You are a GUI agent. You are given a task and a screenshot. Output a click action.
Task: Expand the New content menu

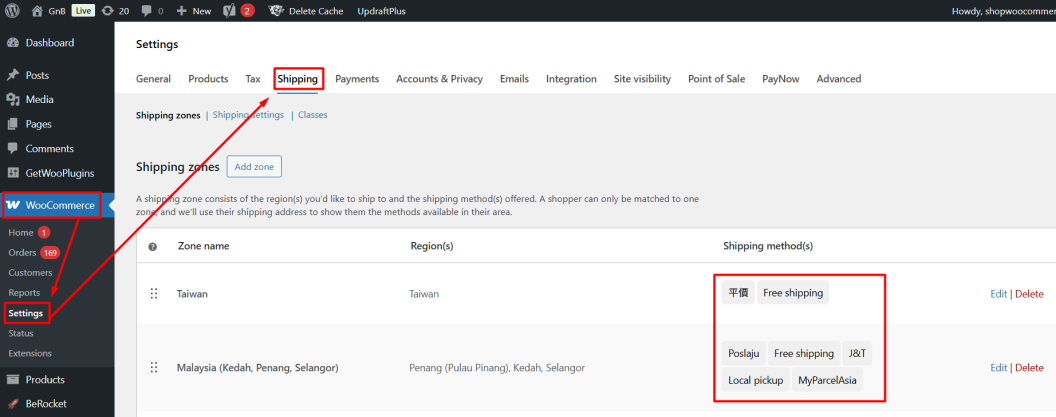[x=193, y=11]
